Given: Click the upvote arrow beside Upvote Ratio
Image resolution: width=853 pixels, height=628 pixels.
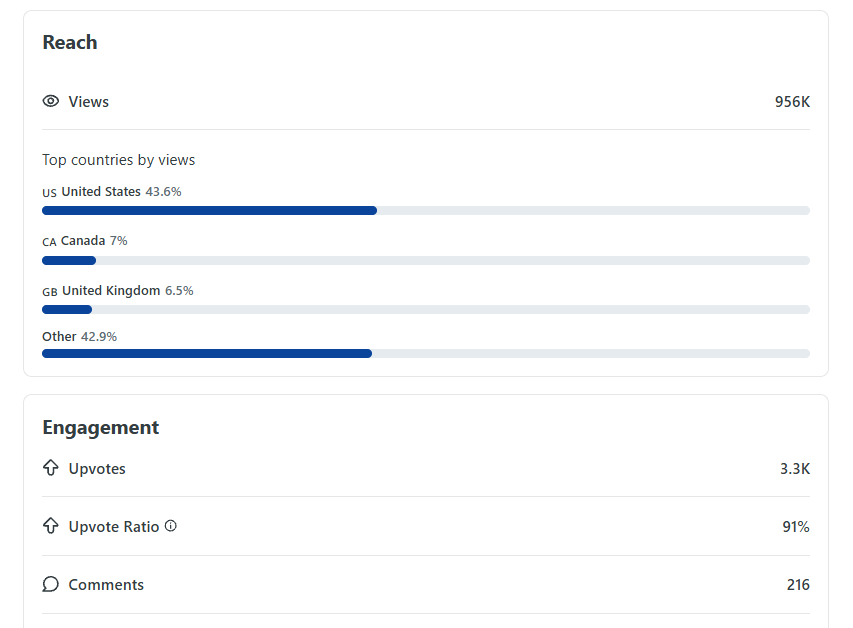Looking at the screenshot, I should [50, 526].
